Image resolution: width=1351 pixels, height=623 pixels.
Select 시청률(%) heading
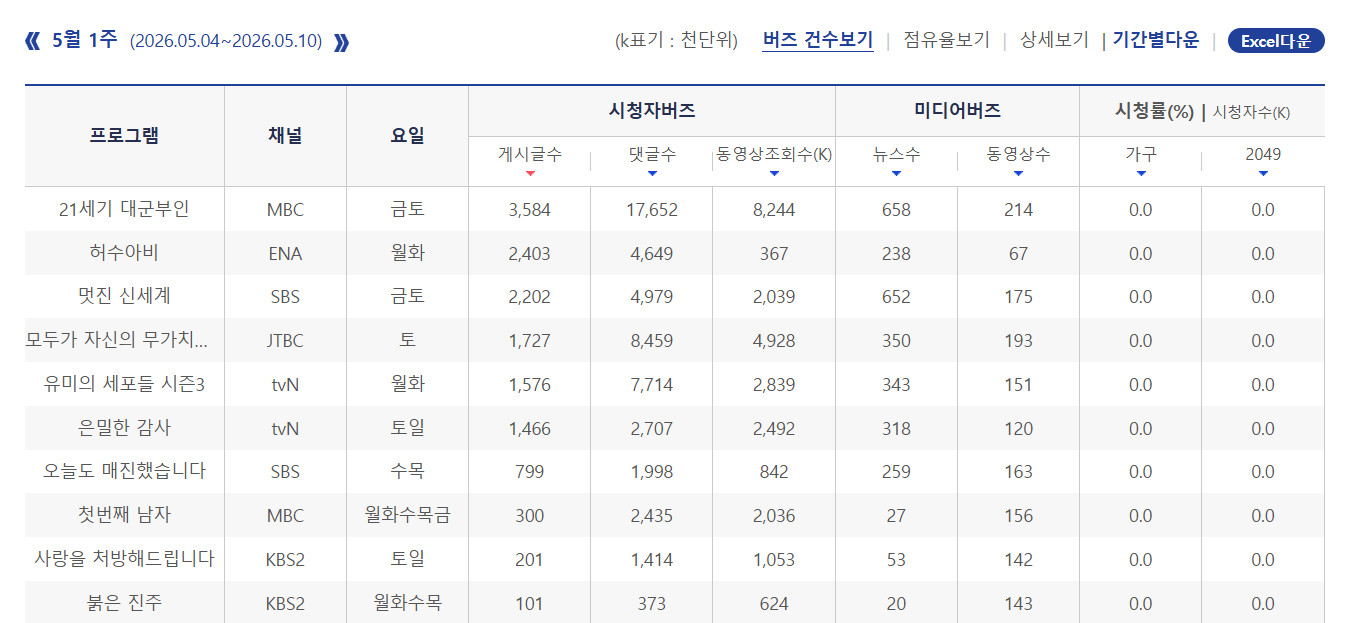(1154, 112)
